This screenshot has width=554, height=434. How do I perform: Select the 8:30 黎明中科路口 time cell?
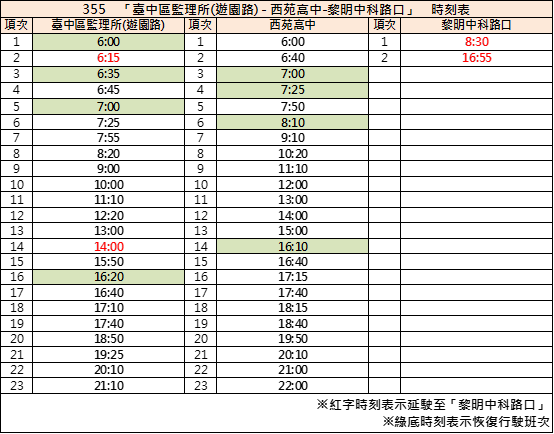point(477,42)
